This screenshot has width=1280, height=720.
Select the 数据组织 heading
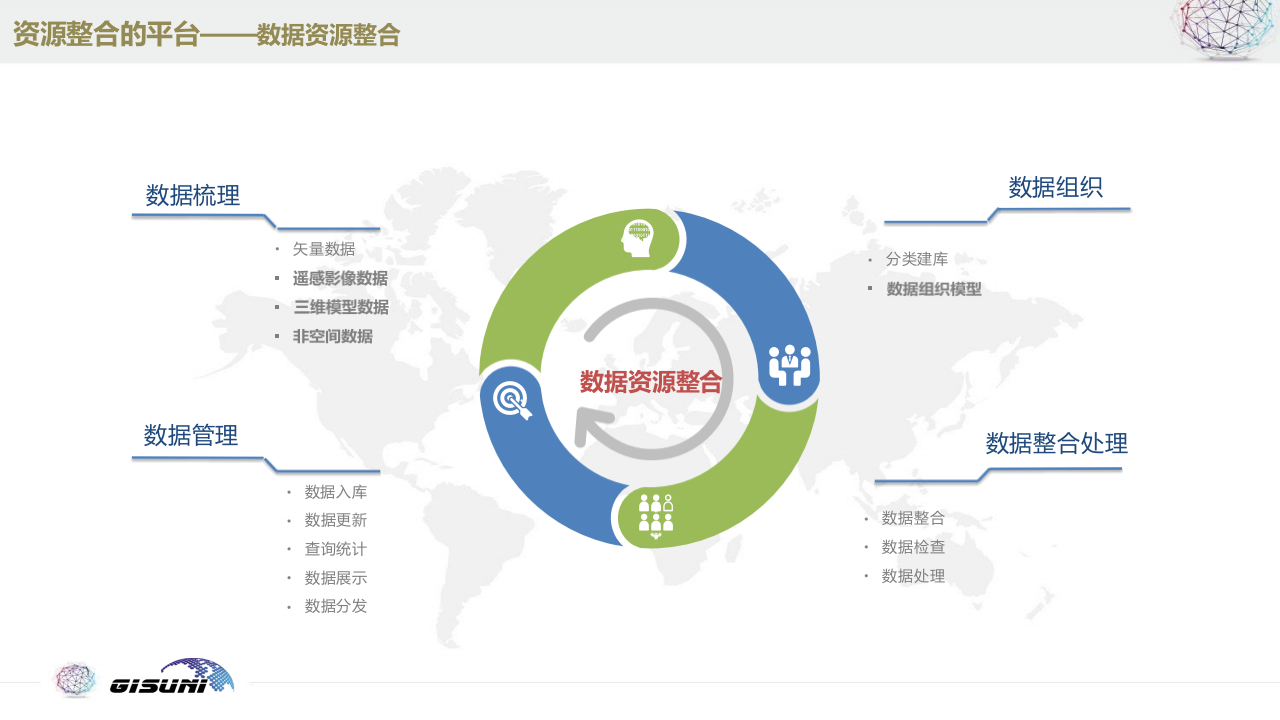[1055, 187]
